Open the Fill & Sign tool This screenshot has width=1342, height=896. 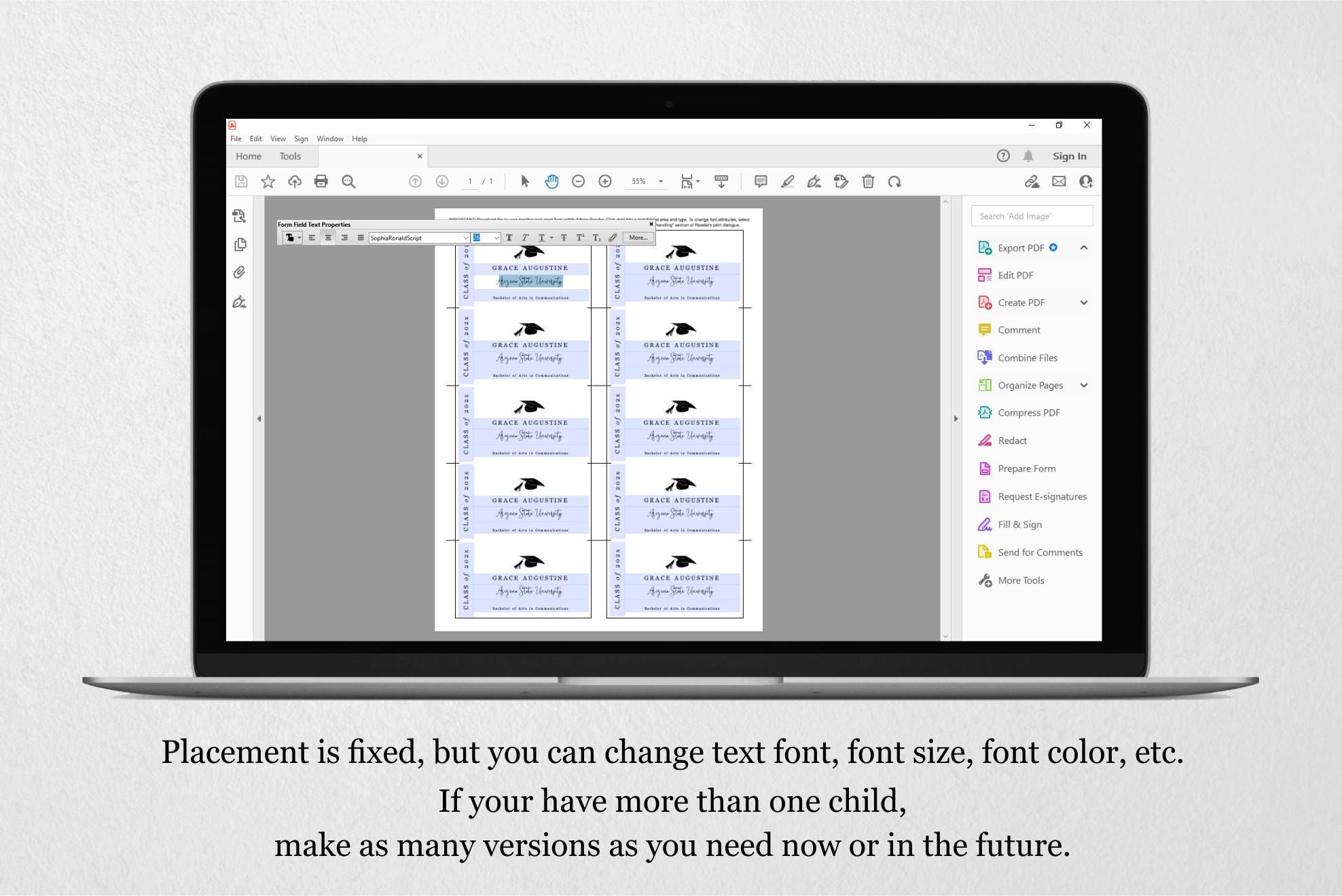click(1019, 524)
